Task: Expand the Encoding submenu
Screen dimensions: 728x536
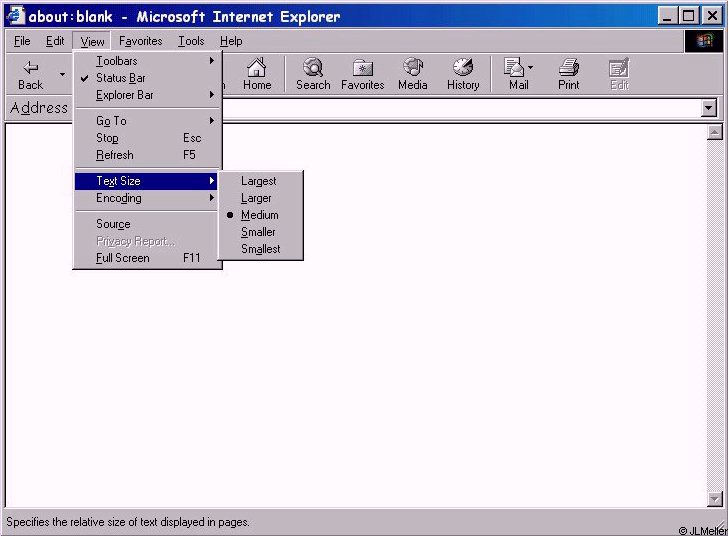Action: [x=148, y=198]
